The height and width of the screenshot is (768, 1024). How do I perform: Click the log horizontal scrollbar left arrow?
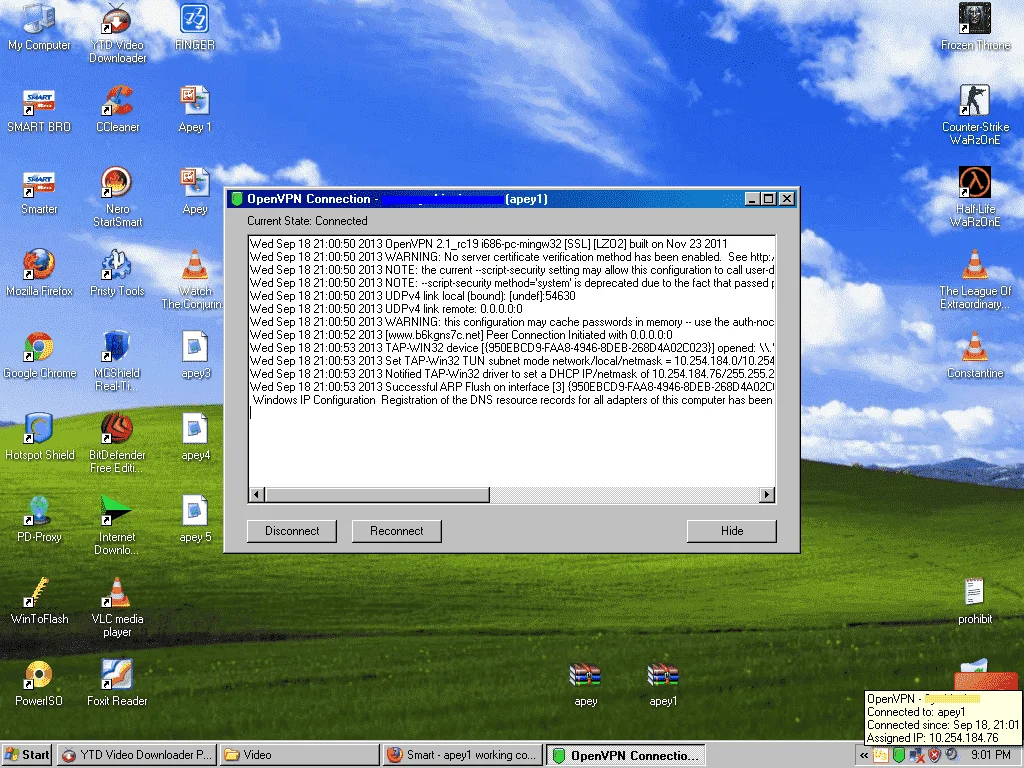coord(257,494)
